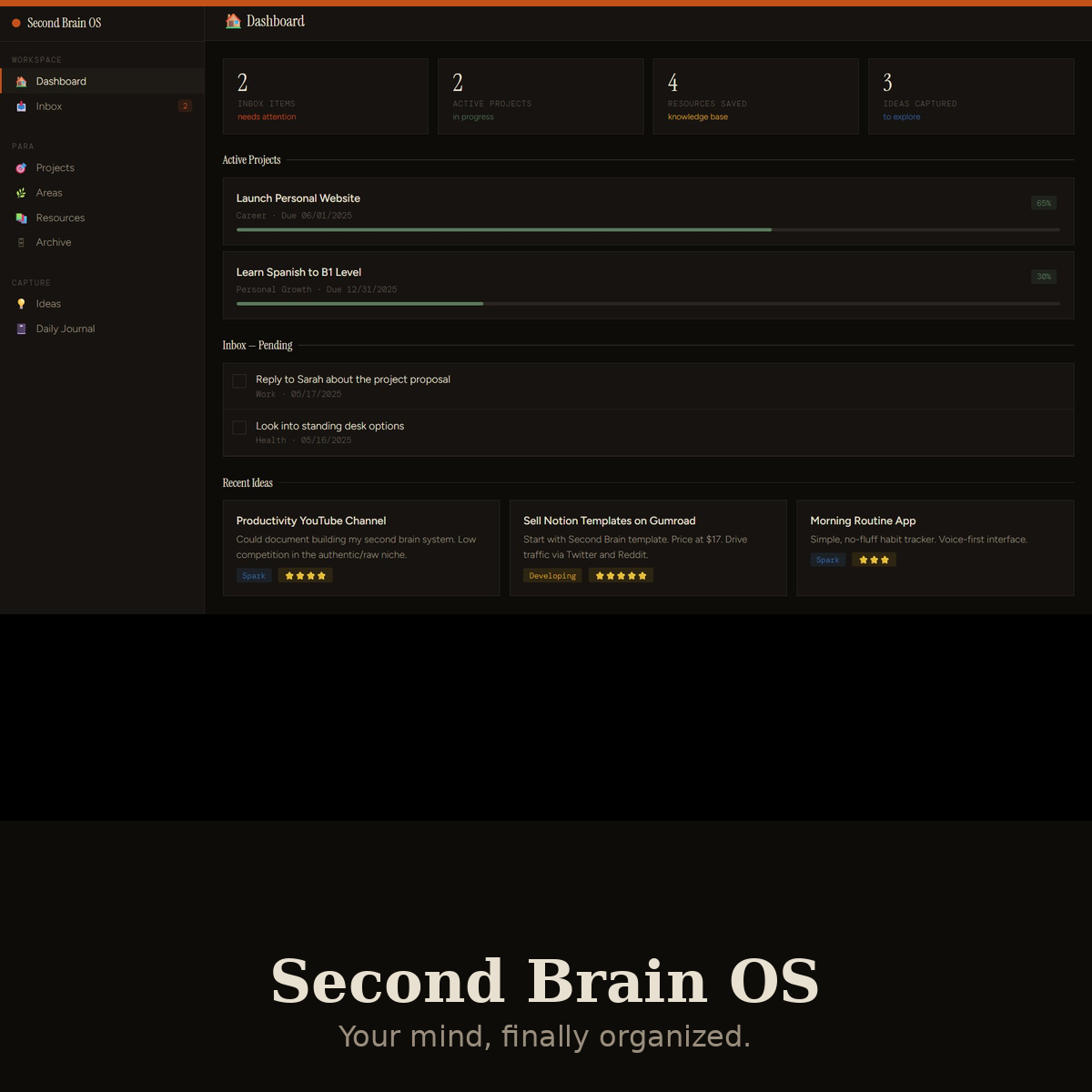
Task: Open Launch Personal Website project
Action: click(648, 211)
